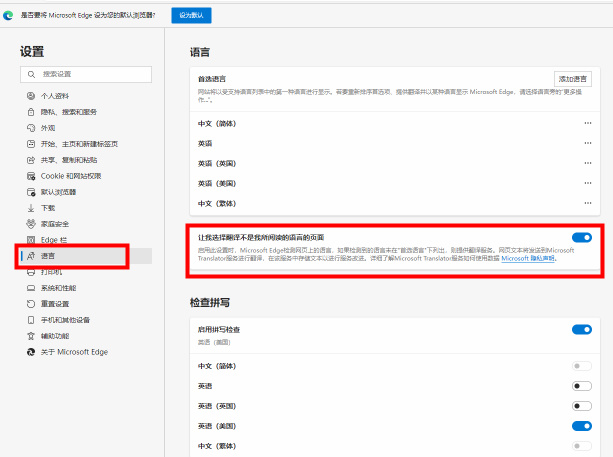The width and height of the screenshot is (613, 457).
Task: Open more options for 英语 preferred language
Action: tap(588, 143)
